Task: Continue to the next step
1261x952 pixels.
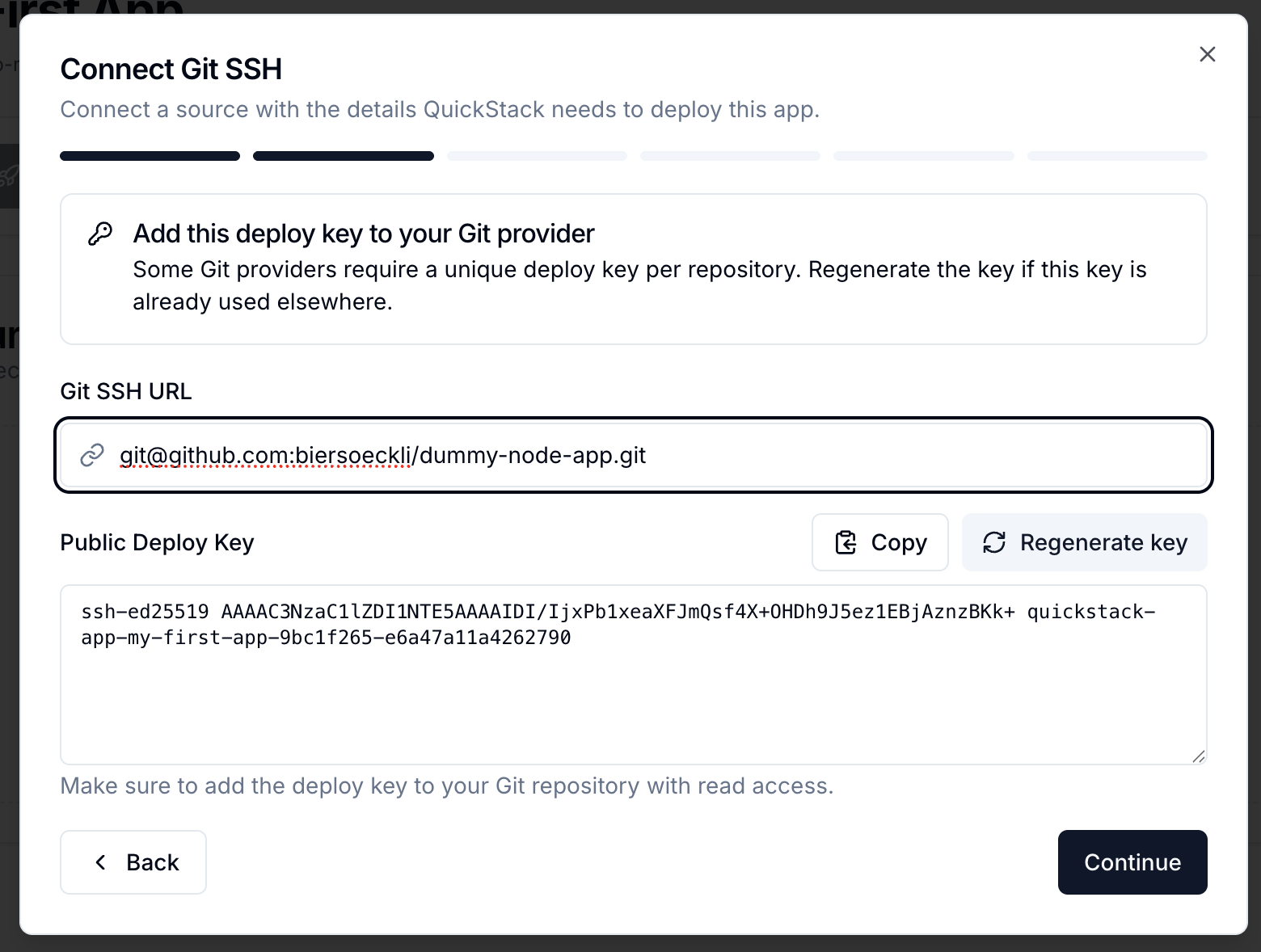Action: [x=1132, y=862]
